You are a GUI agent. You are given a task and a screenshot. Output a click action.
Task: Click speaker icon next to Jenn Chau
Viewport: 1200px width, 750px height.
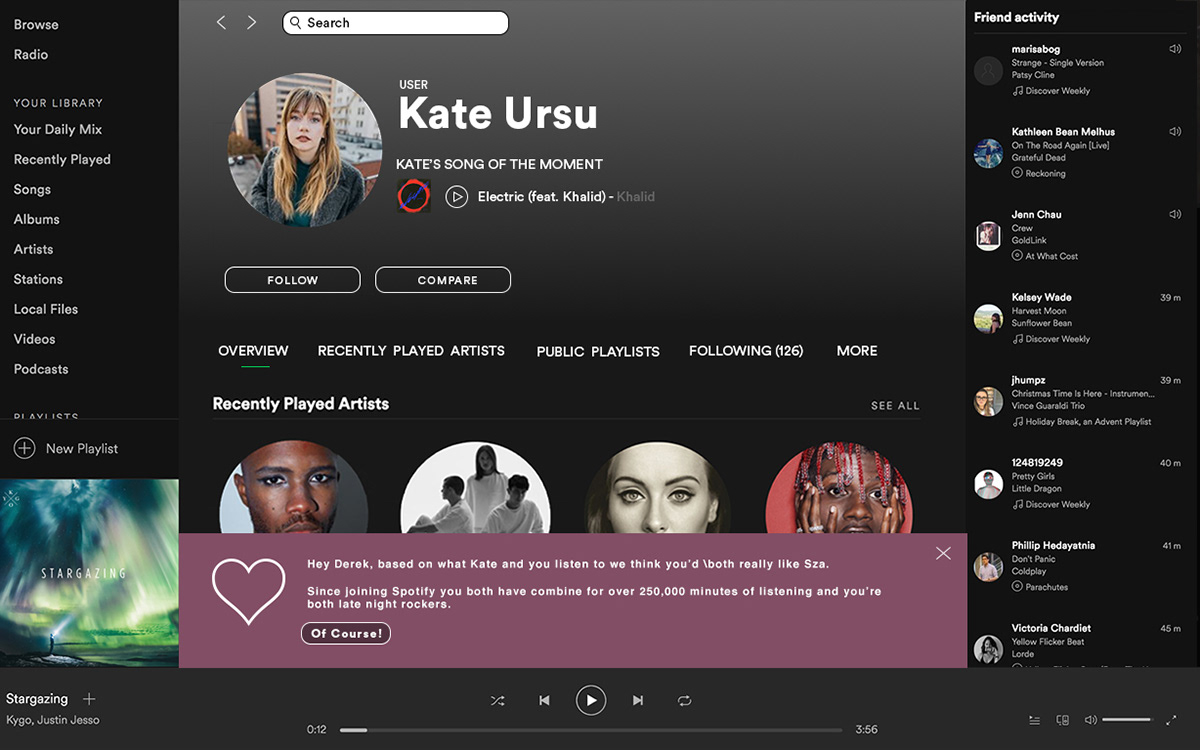pyautogui.click(x=1175, y=214)
